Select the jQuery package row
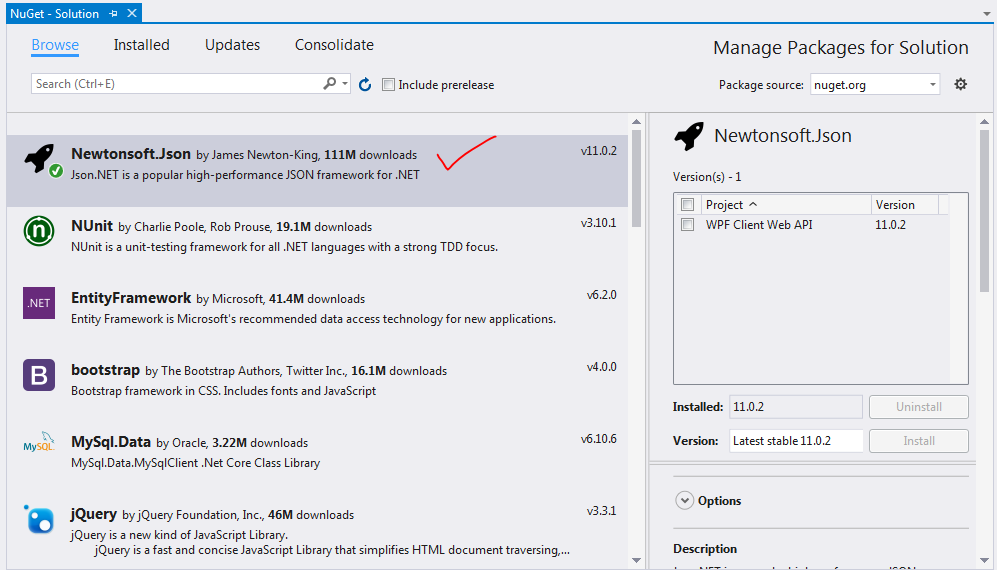997x570 pixels. click(x=317, y=532)
